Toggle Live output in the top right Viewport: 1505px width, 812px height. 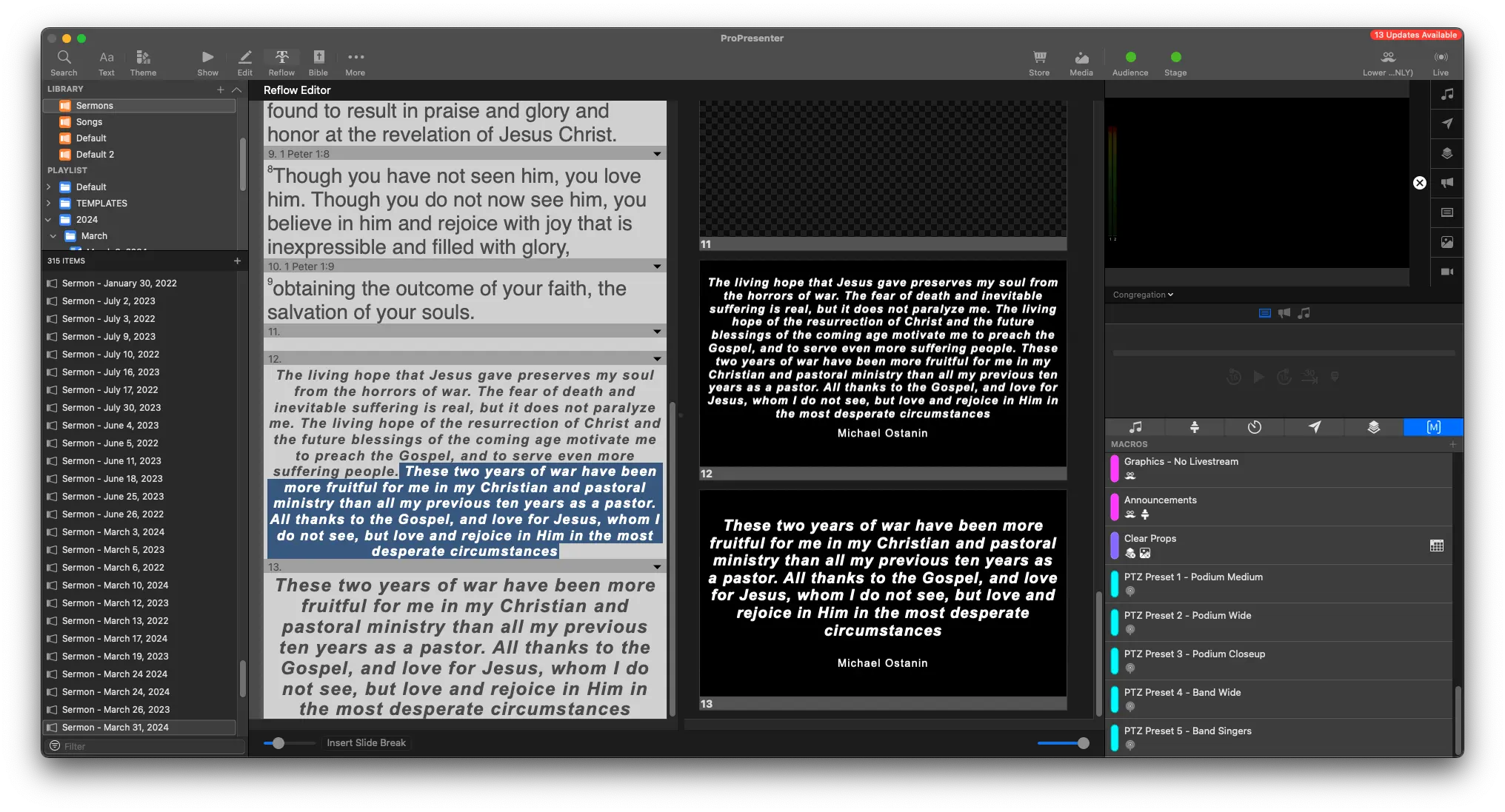click(x=1441, y=61)
